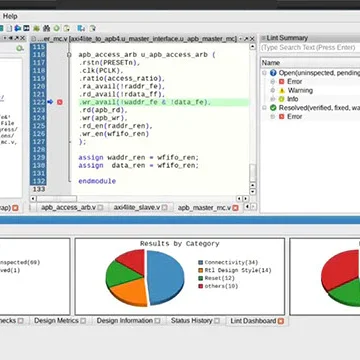
Task: Close the apb_master_mc.v tab
Action: tap(235, 208)
